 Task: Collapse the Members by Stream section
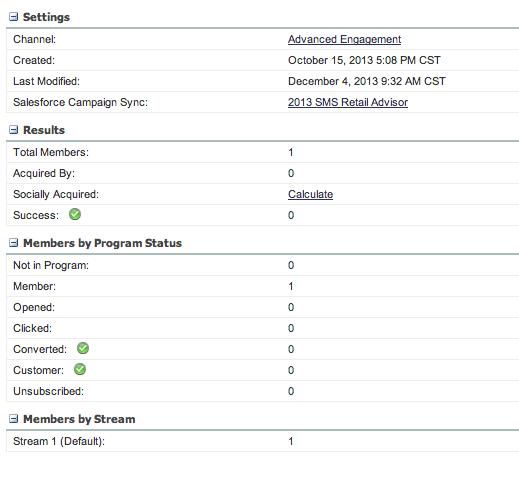pyautogui.click(x=13, y=419)
